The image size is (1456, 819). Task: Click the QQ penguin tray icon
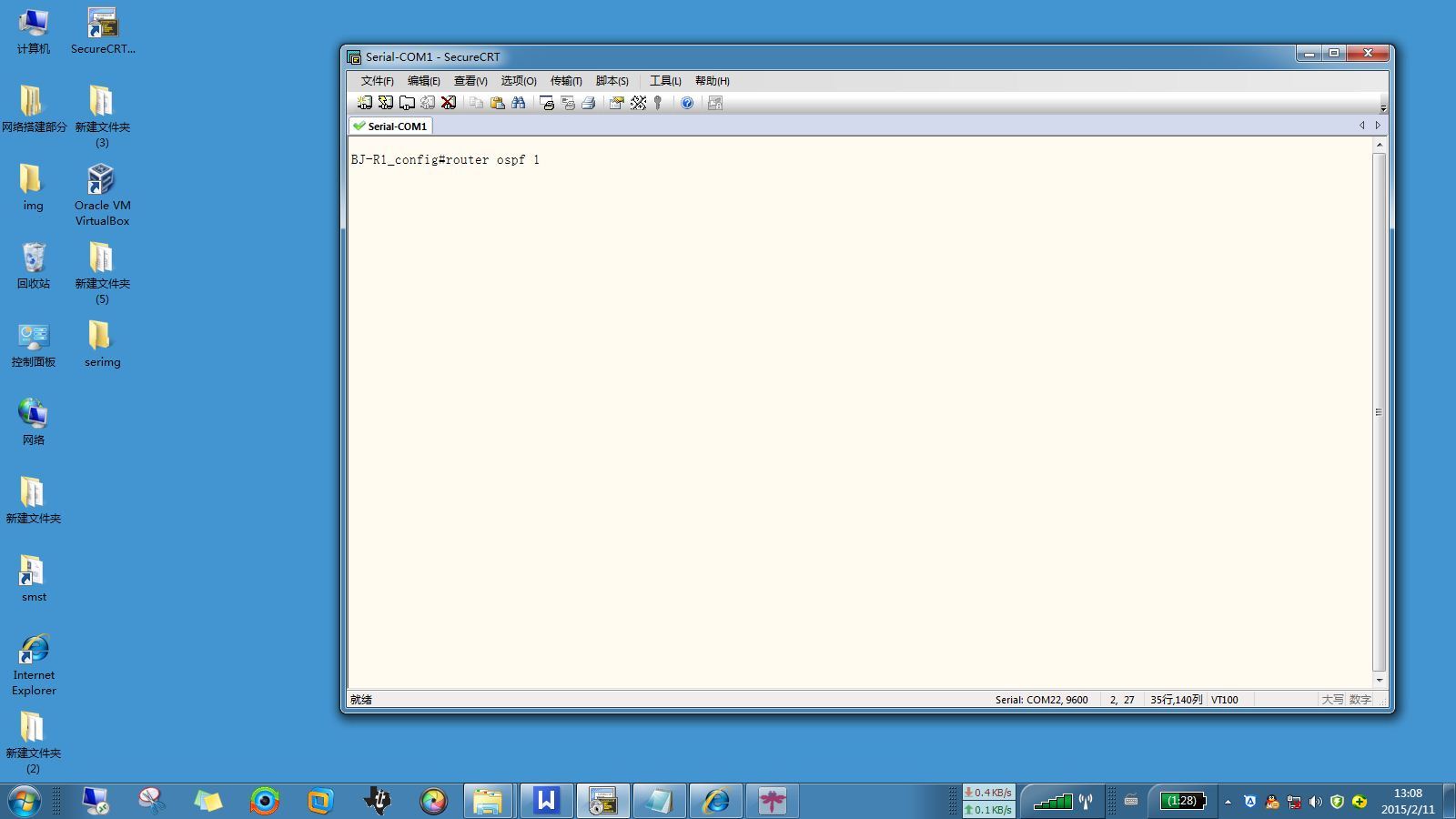[1271, 802]
